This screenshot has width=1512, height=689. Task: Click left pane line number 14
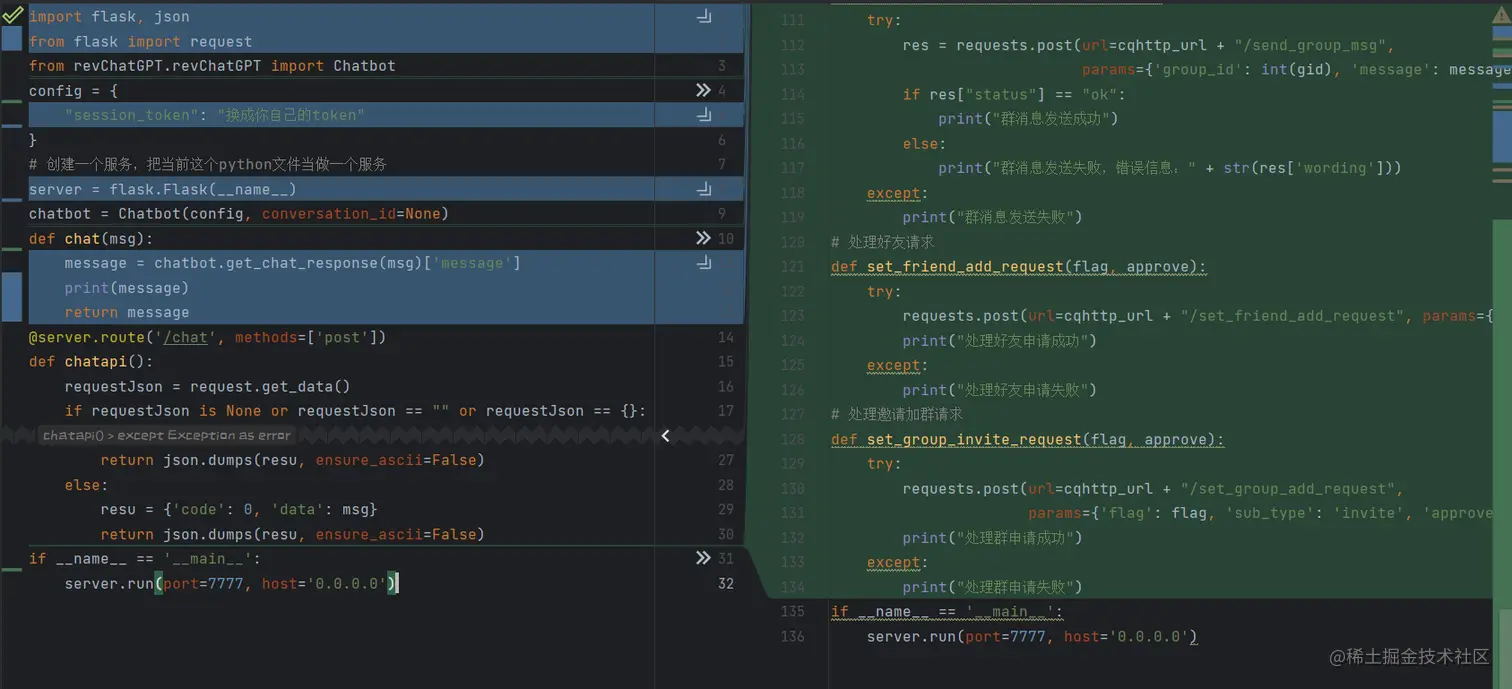coord(726,337)
